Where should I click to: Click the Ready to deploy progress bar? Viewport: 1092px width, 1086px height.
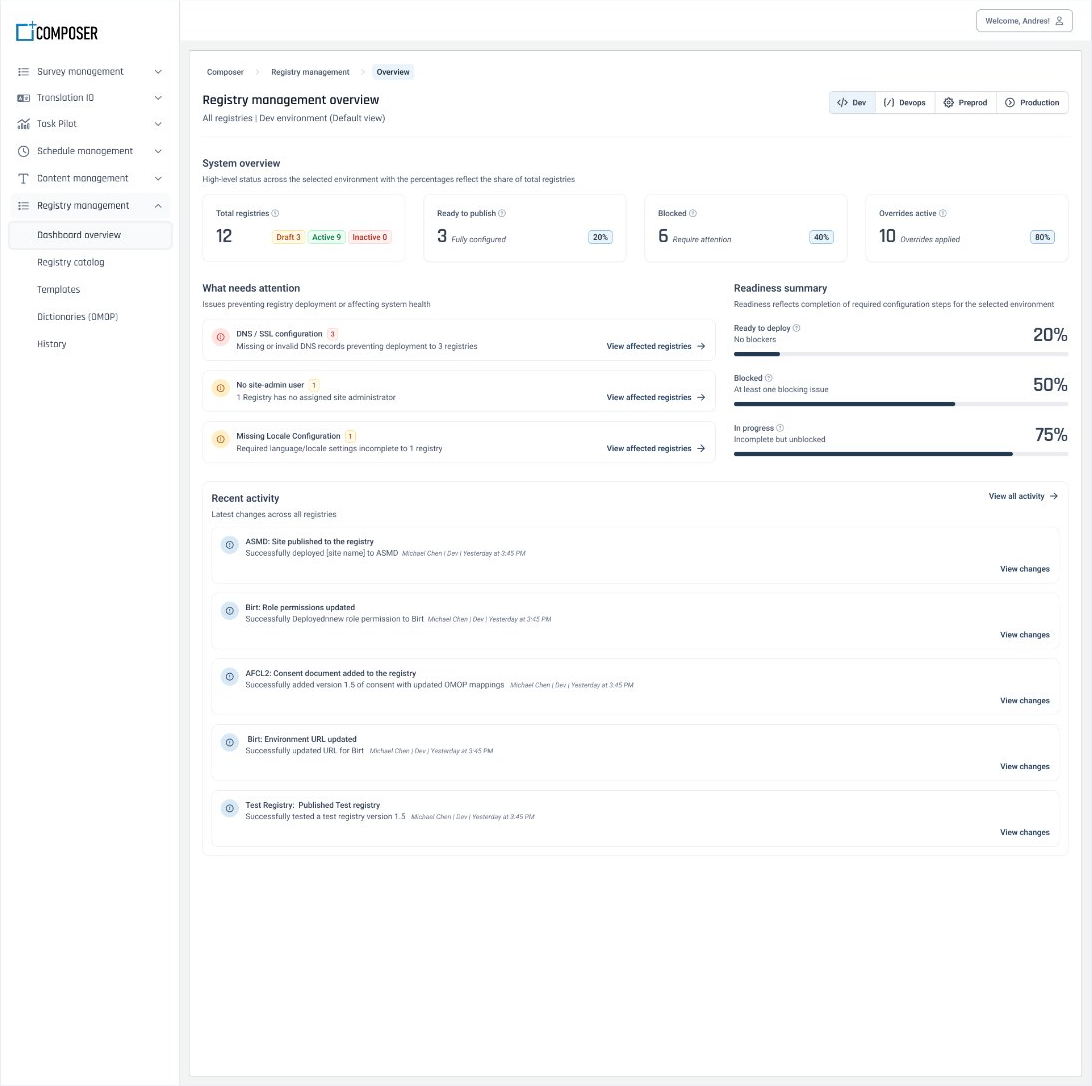[900, 355]
